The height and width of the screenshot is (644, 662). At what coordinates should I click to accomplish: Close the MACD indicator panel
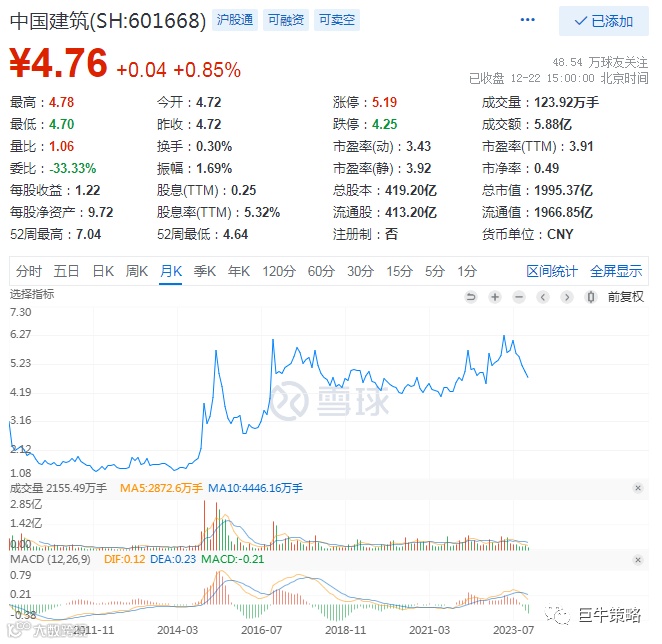[638, 560]
